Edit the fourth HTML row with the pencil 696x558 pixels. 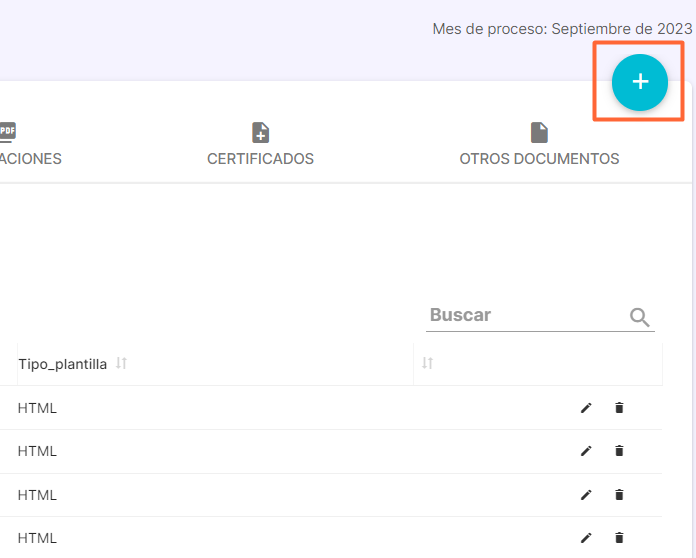pyautogui.click(x=586, y=538)
